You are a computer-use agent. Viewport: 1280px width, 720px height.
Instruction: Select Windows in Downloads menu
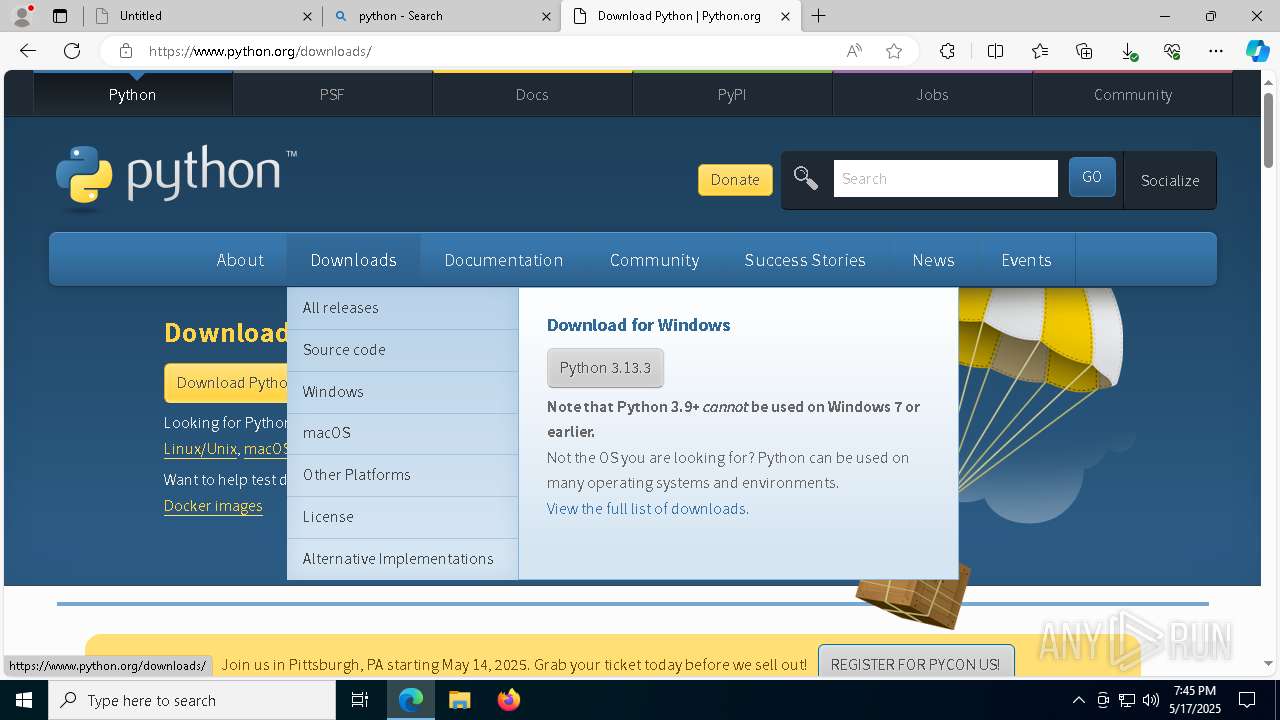[x=402, y=392]
